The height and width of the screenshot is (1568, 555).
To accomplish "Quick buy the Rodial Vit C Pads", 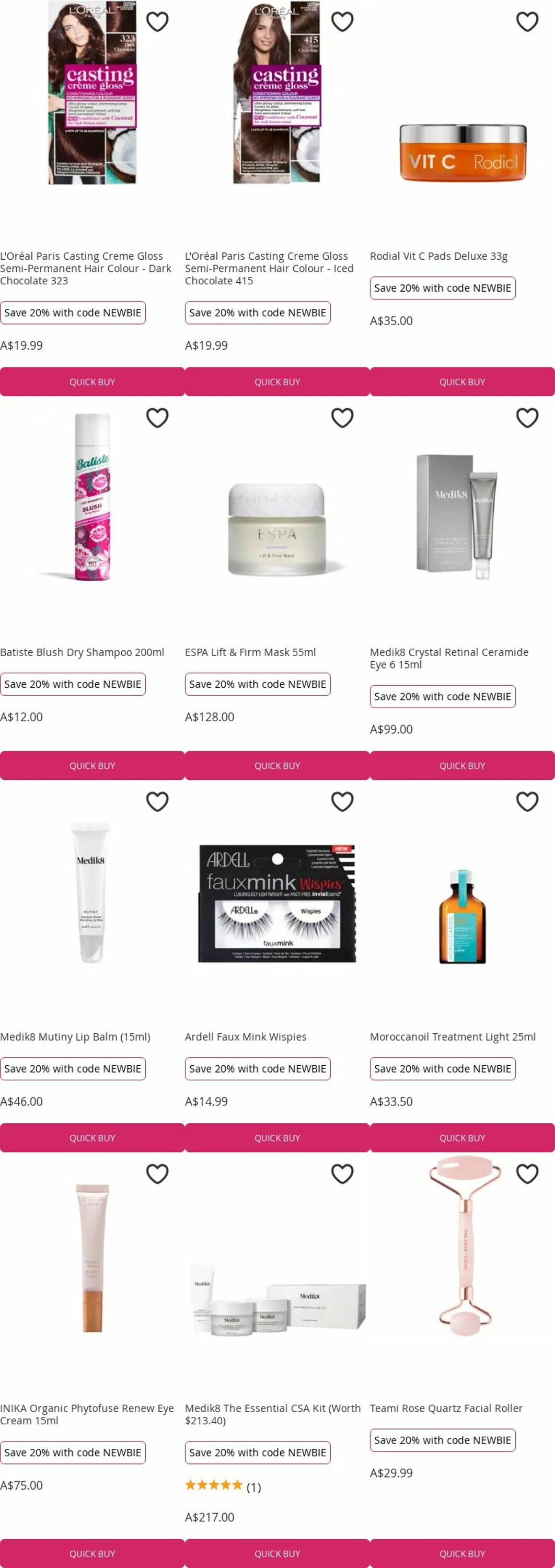I will point(462,382).
